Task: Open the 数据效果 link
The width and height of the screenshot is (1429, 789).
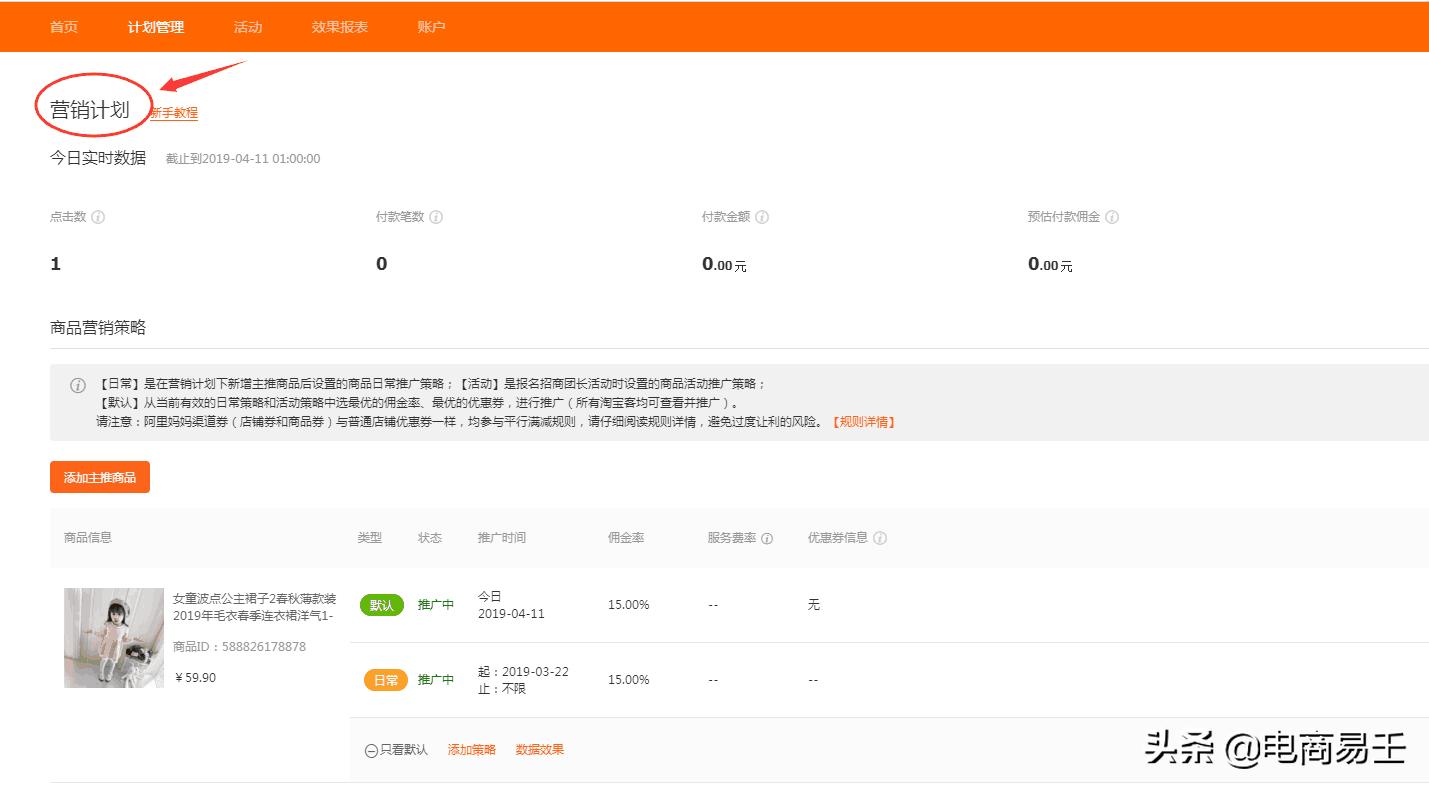Action: pos(539,748)
